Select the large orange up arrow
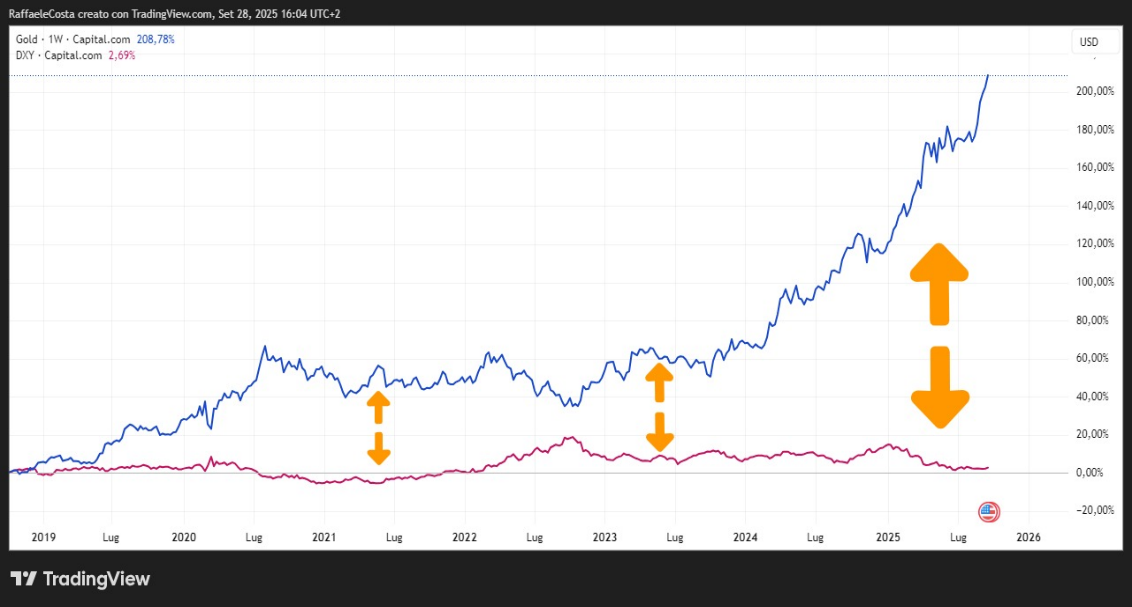Screen dimensions: 1132x607 pos(938,283)
